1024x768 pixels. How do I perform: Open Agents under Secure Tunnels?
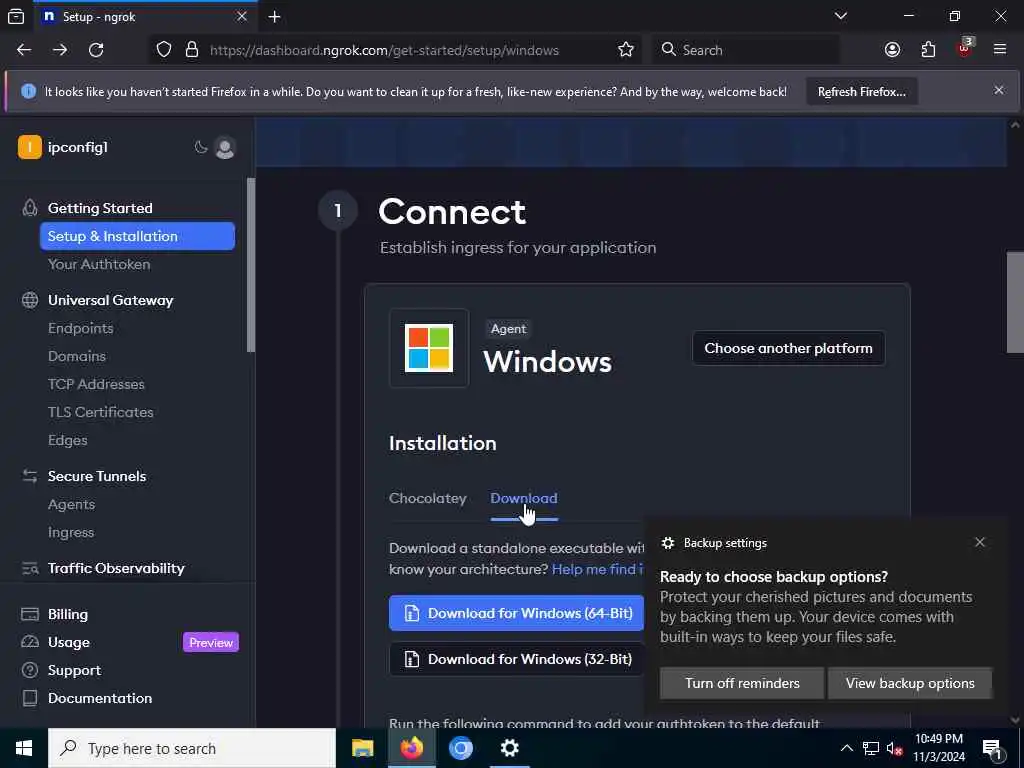tap(71, 504)
